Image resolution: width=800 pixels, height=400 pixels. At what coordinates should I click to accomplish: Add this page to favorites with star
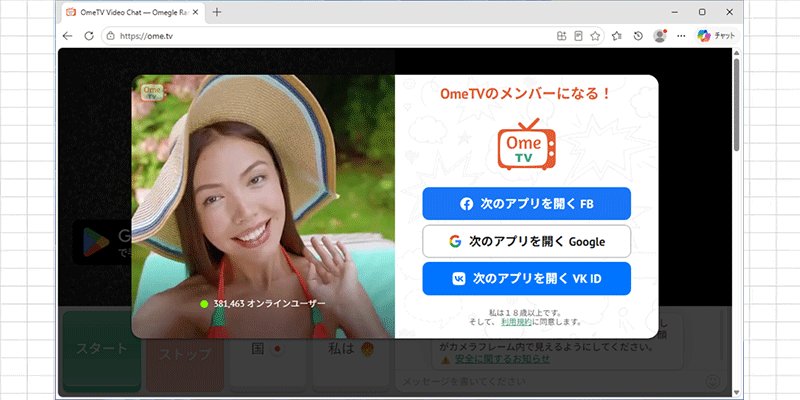595,36
